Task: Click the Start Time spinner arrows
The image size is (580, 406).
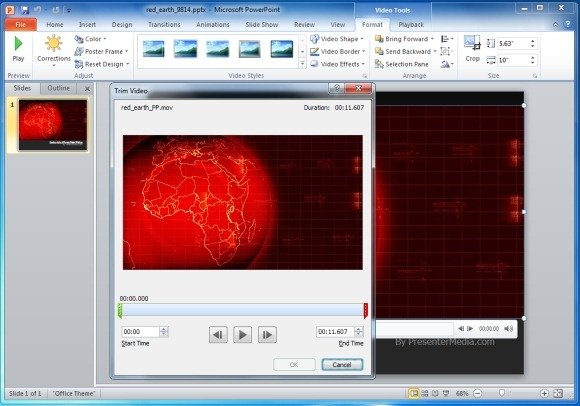Action: [163, 332]
